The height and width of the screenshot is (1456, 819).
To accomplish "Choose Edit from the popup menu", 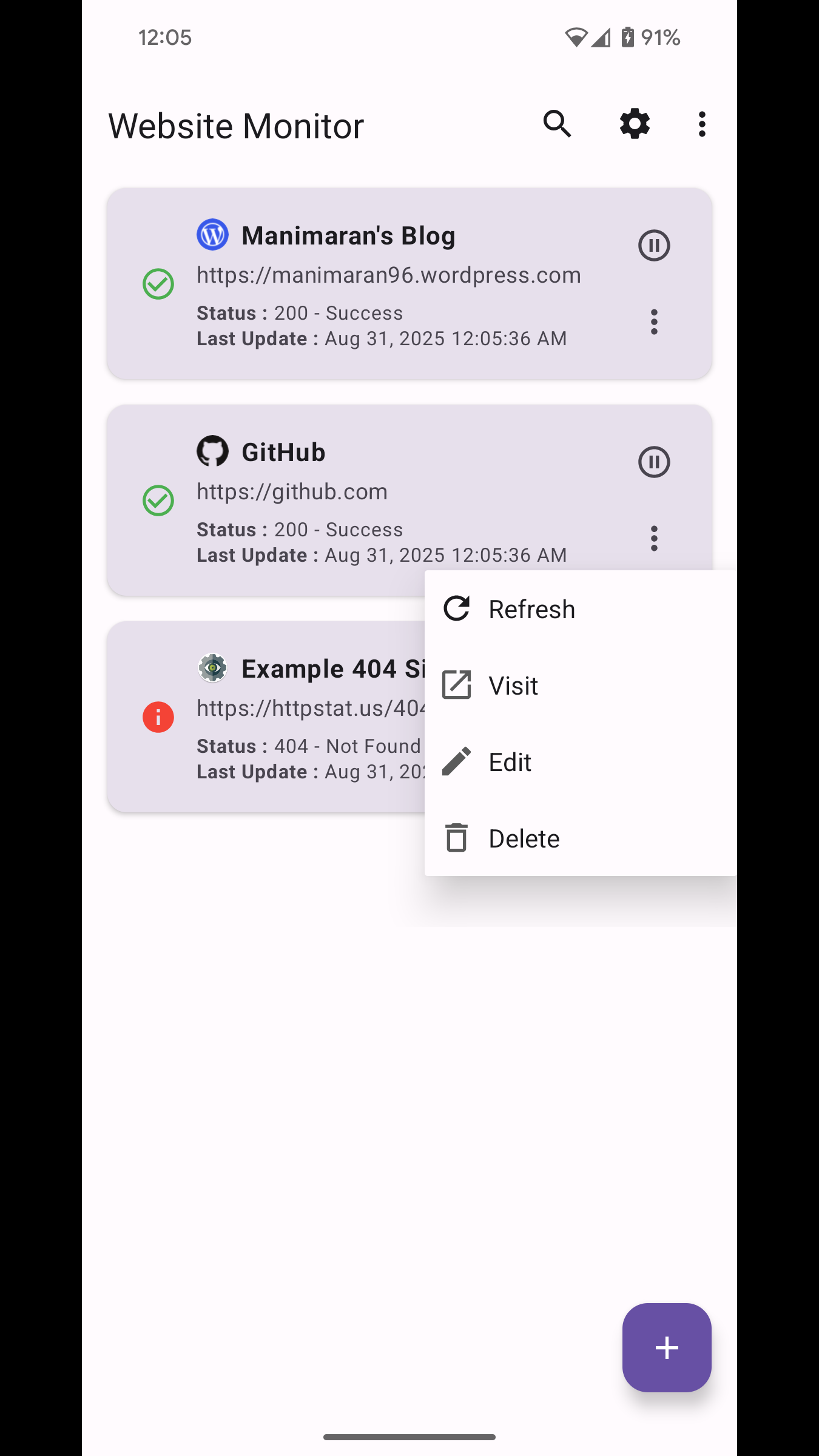I will (x=510, y=762).
